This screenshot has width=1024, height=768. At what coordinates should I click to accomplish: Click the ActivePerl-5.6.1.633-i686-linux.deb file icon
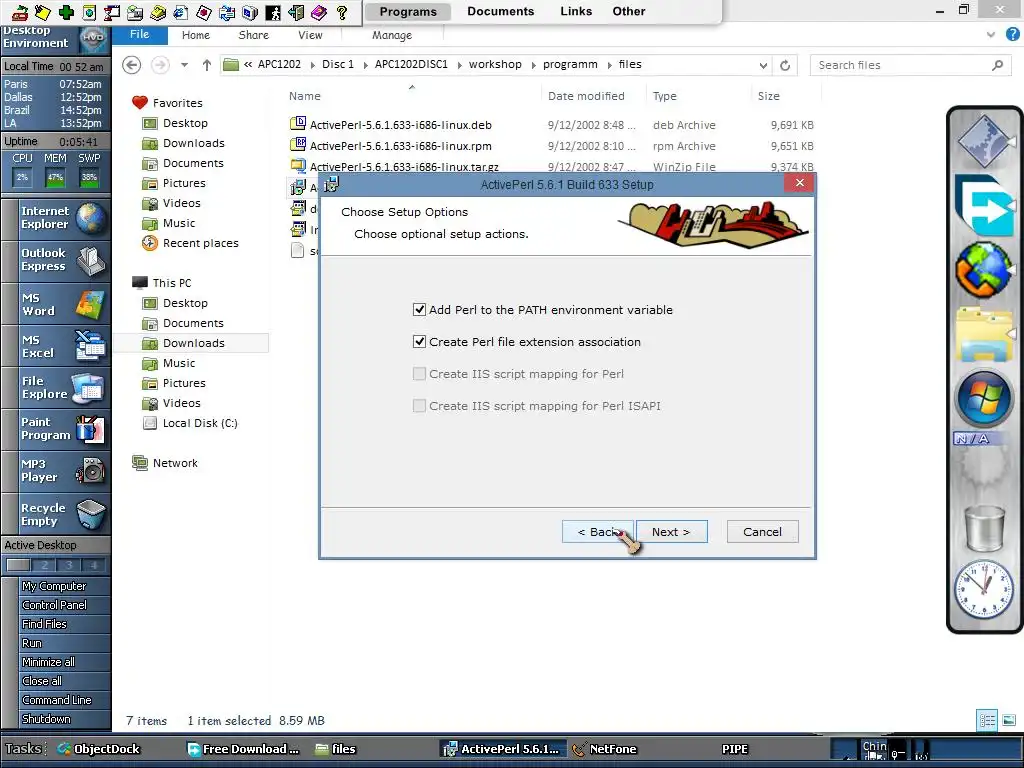[298, 124]
